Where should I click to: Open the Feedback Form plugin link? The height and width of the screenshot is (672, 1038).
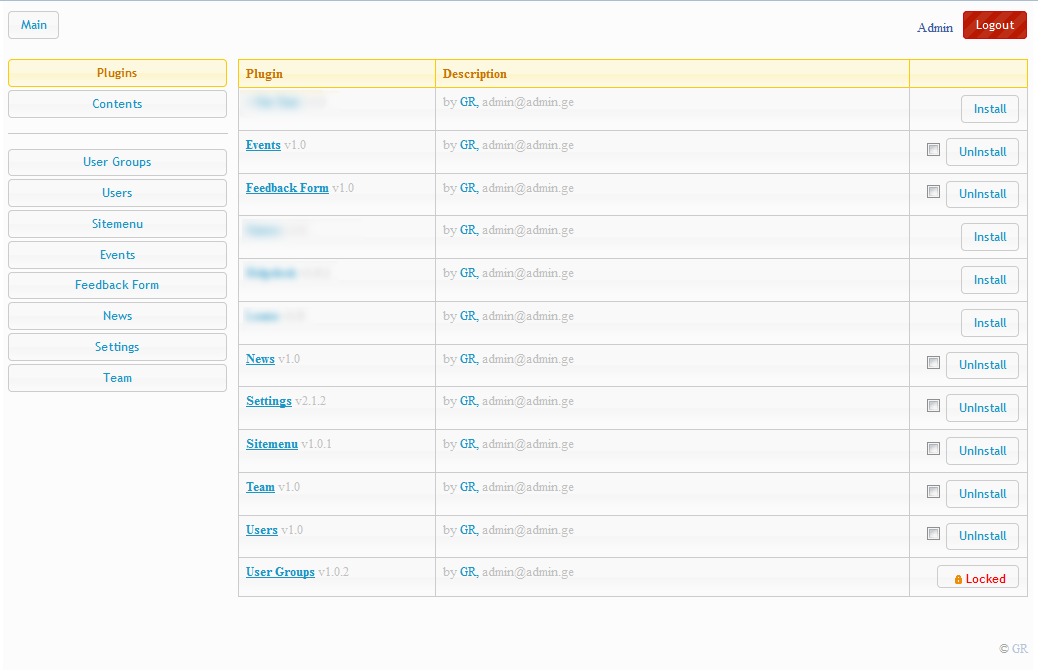tap(287, 188)
